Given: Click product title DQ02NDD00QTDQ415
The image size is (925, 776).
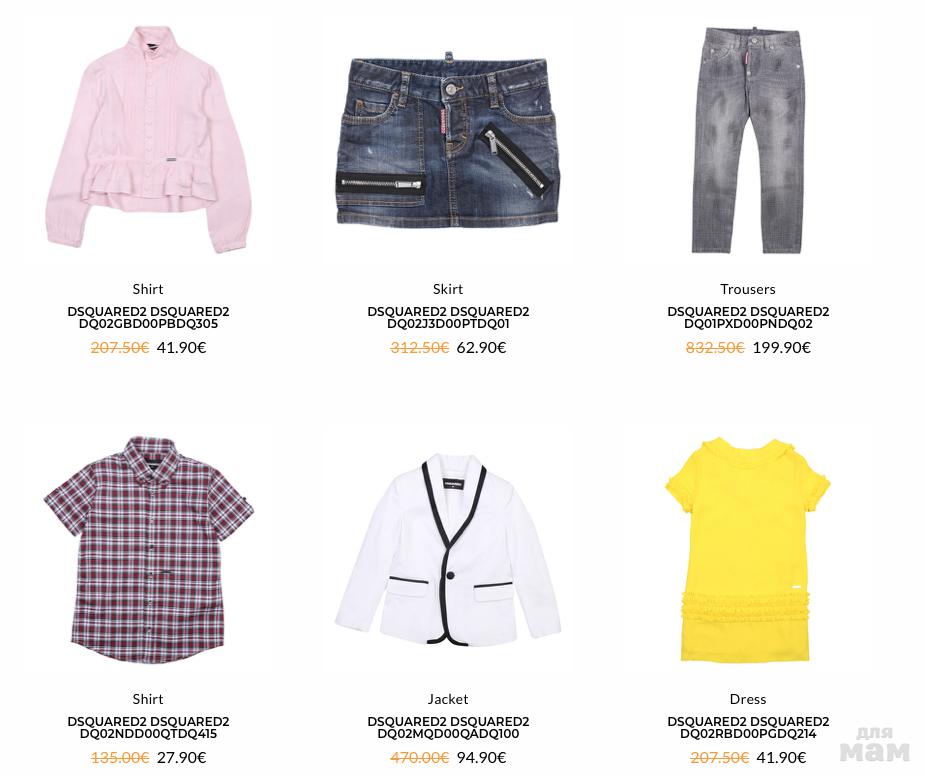Looking at the screenshot, I should [148, 728].
